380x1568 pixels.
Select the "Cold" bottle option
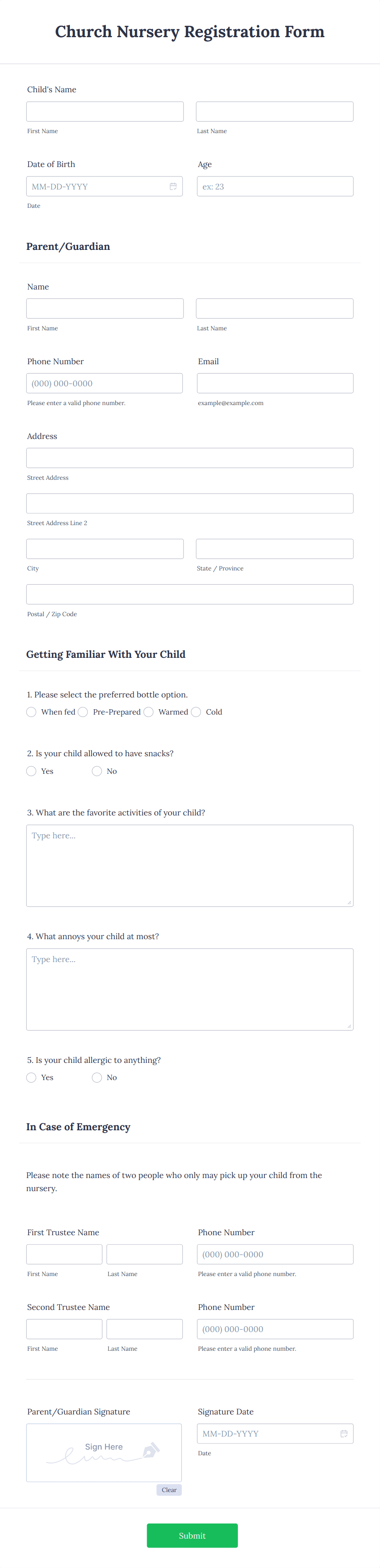pyautogui.click(x=196, y=712)
